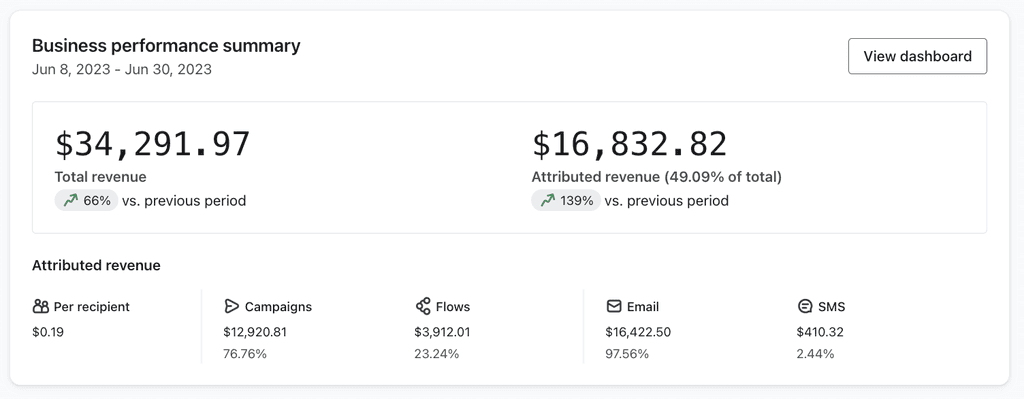Click the Flows branching icon
1024x399 pixels.
pyautogui.click(x=423, y=306)
